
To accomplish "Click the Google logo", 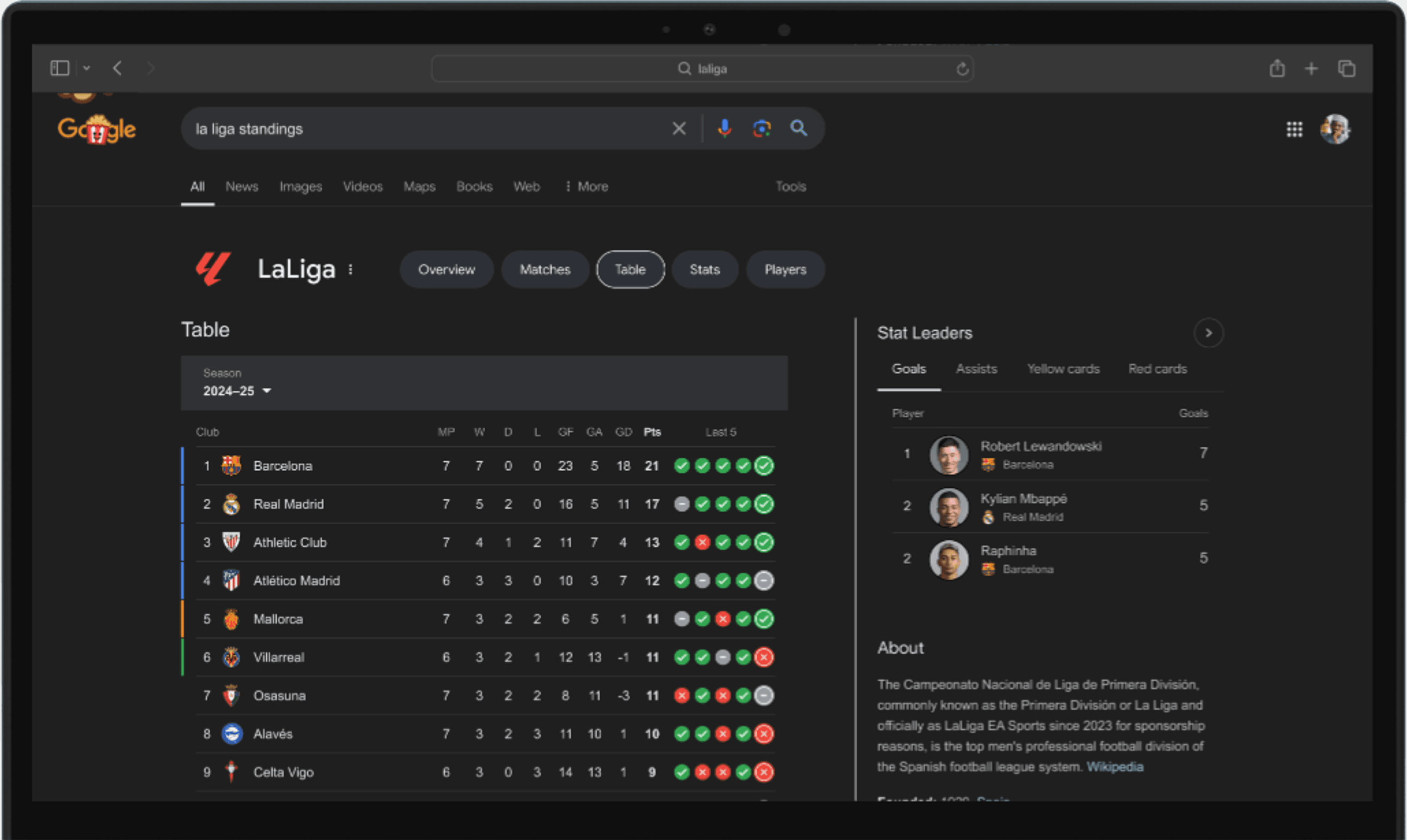I will [x=97, y=129].
